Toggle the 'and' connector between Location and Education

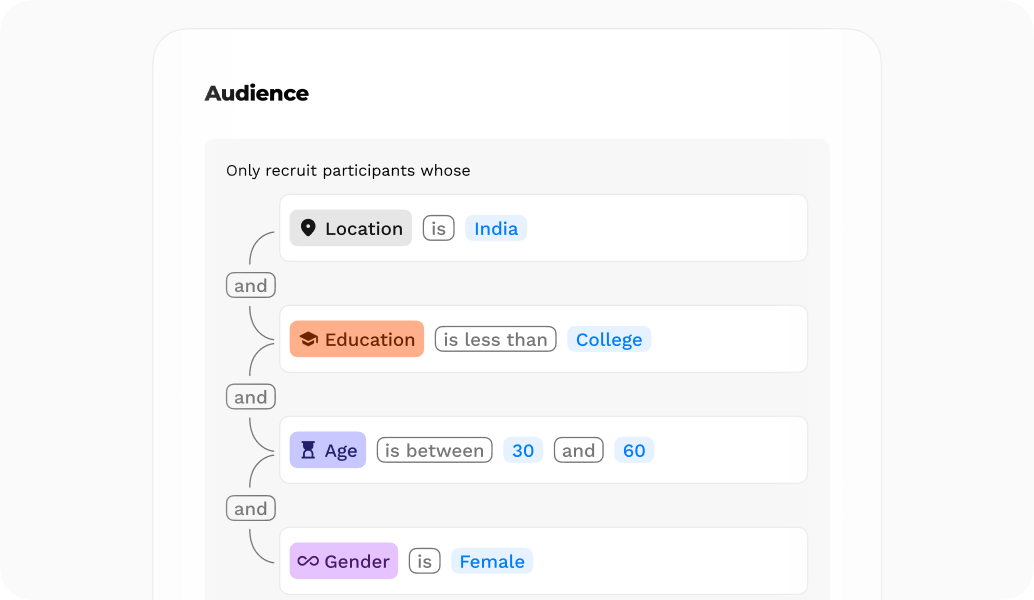point(251,285)
